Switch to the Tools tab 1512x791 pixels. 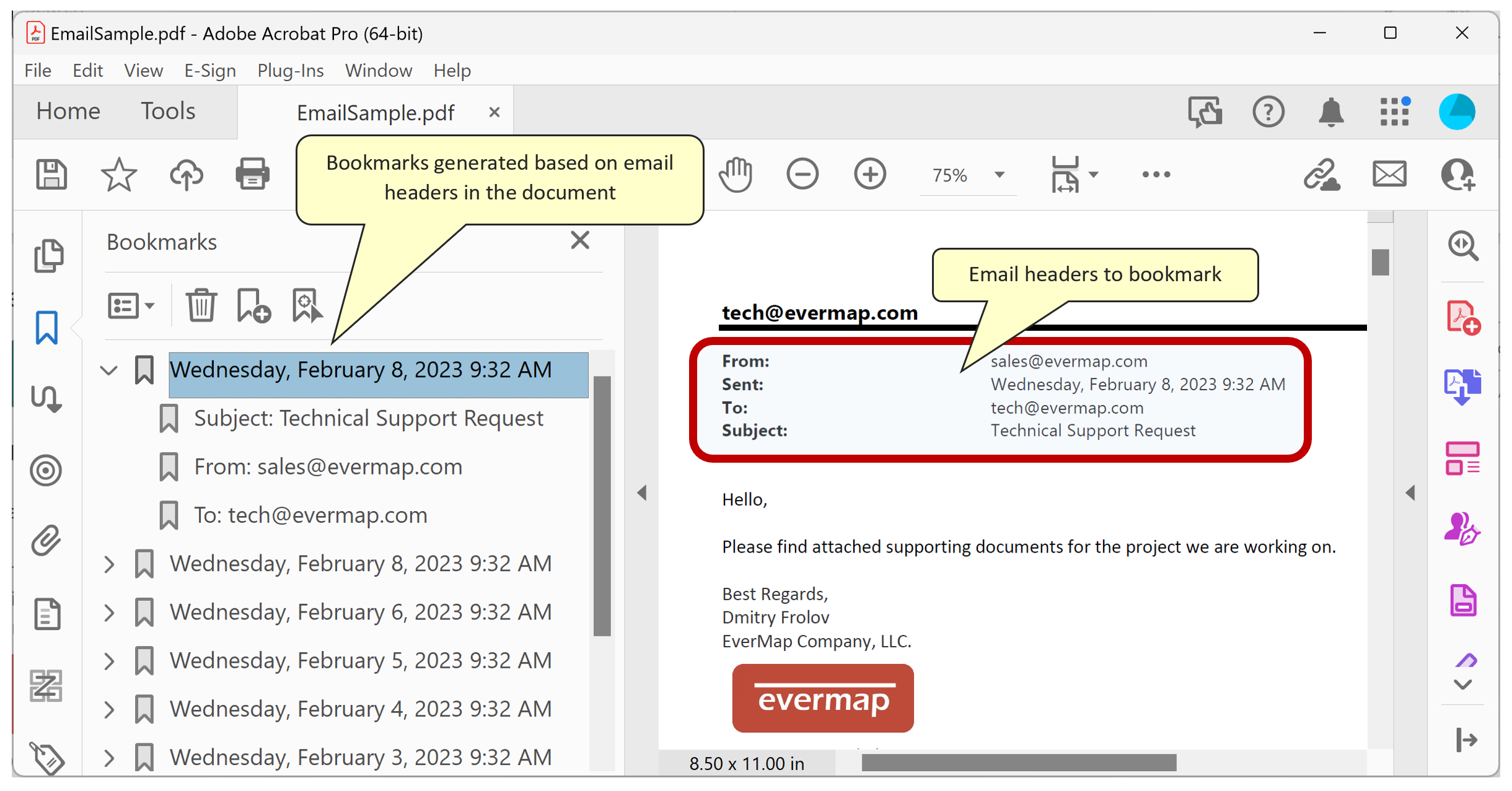coord(168,111)
